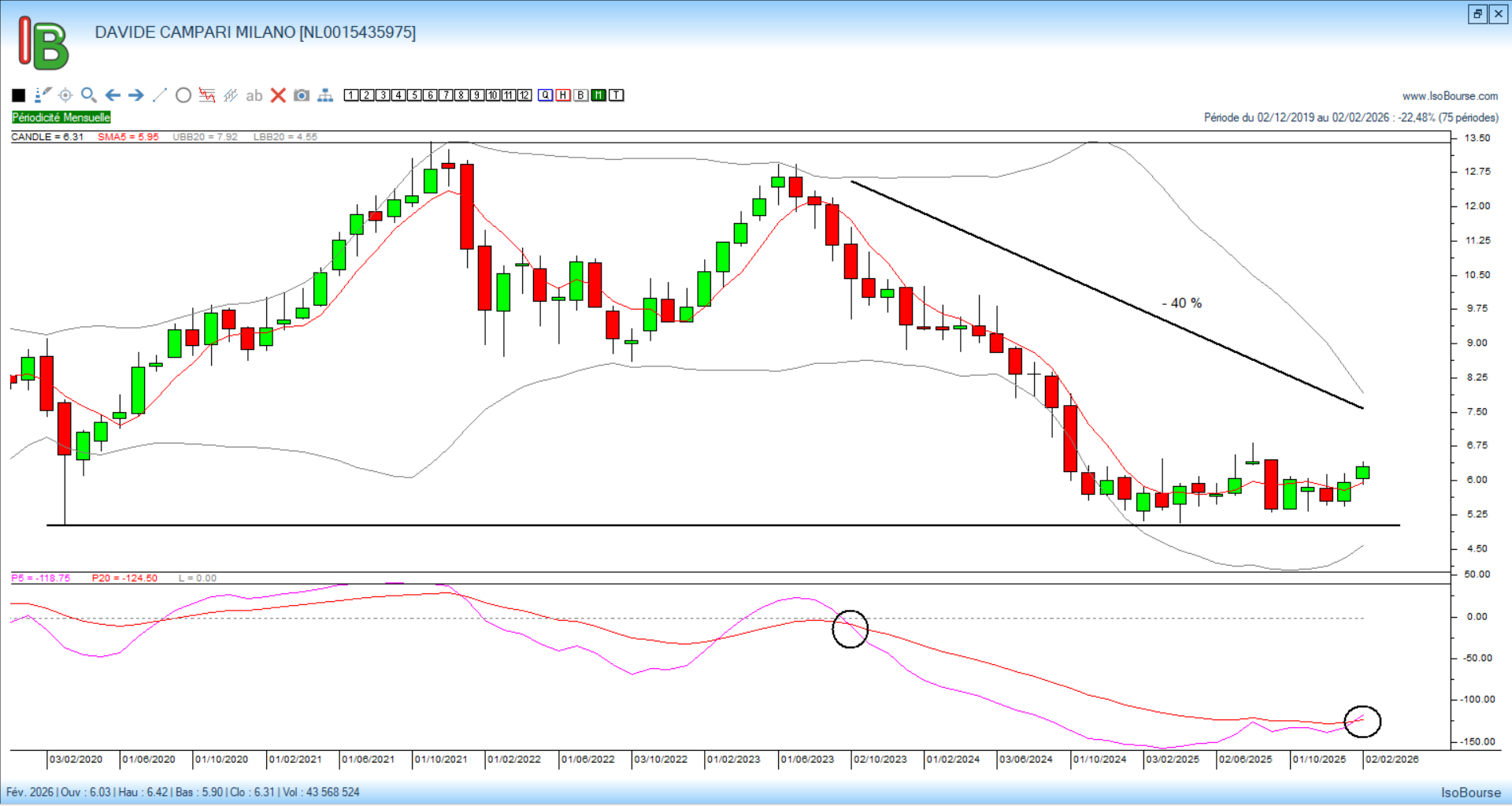Toggle the M monthly periodicity button
Image resolution: width=1512 pixels, height=806 pixels.
598,95
